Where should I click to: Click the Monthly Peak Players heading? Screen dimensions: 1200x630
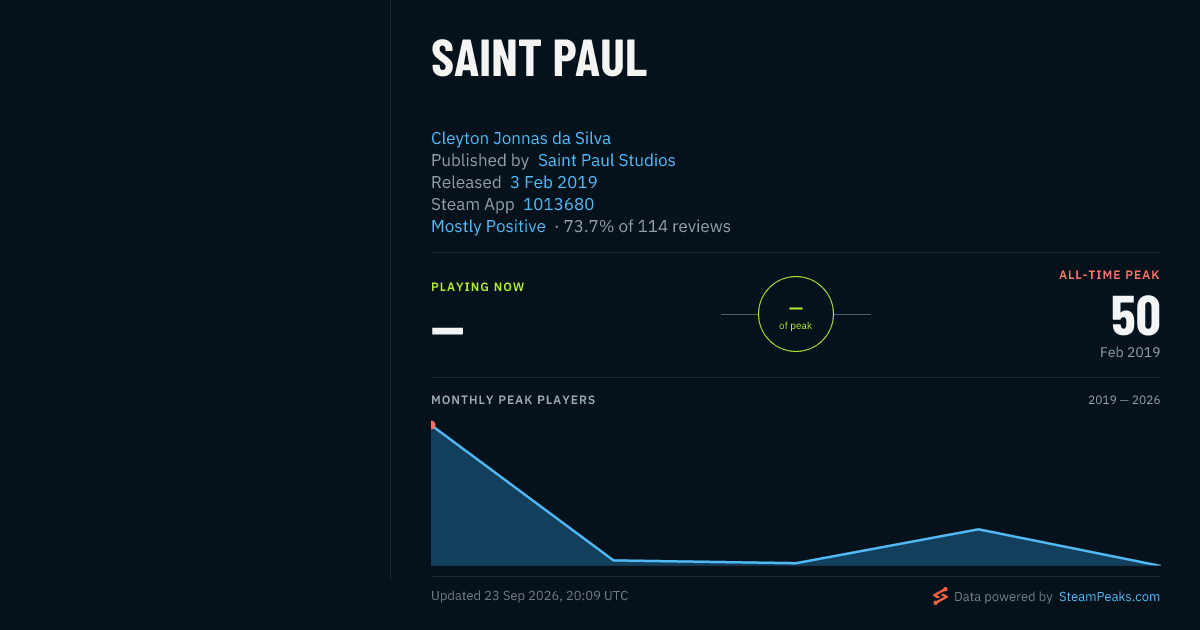[x=513, y=400]
